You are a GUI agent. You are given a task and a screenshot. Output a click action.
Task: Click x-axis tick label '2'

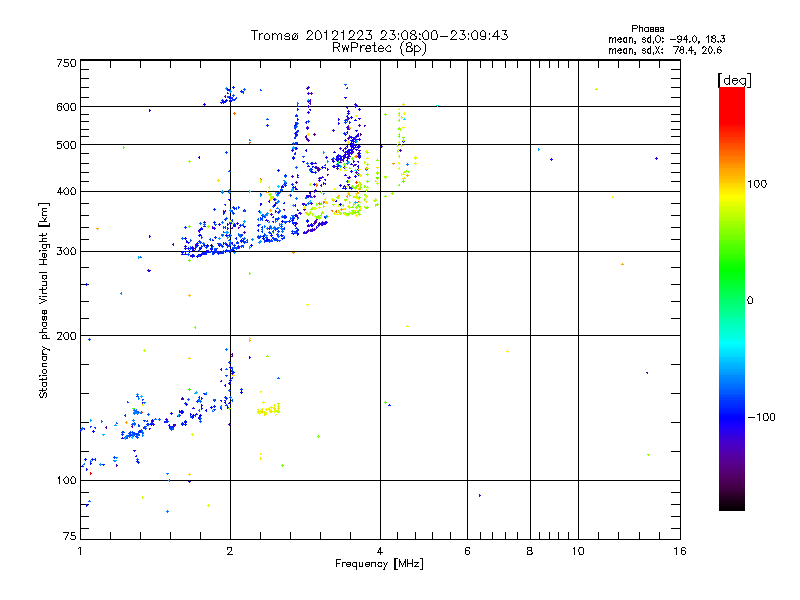230,551
